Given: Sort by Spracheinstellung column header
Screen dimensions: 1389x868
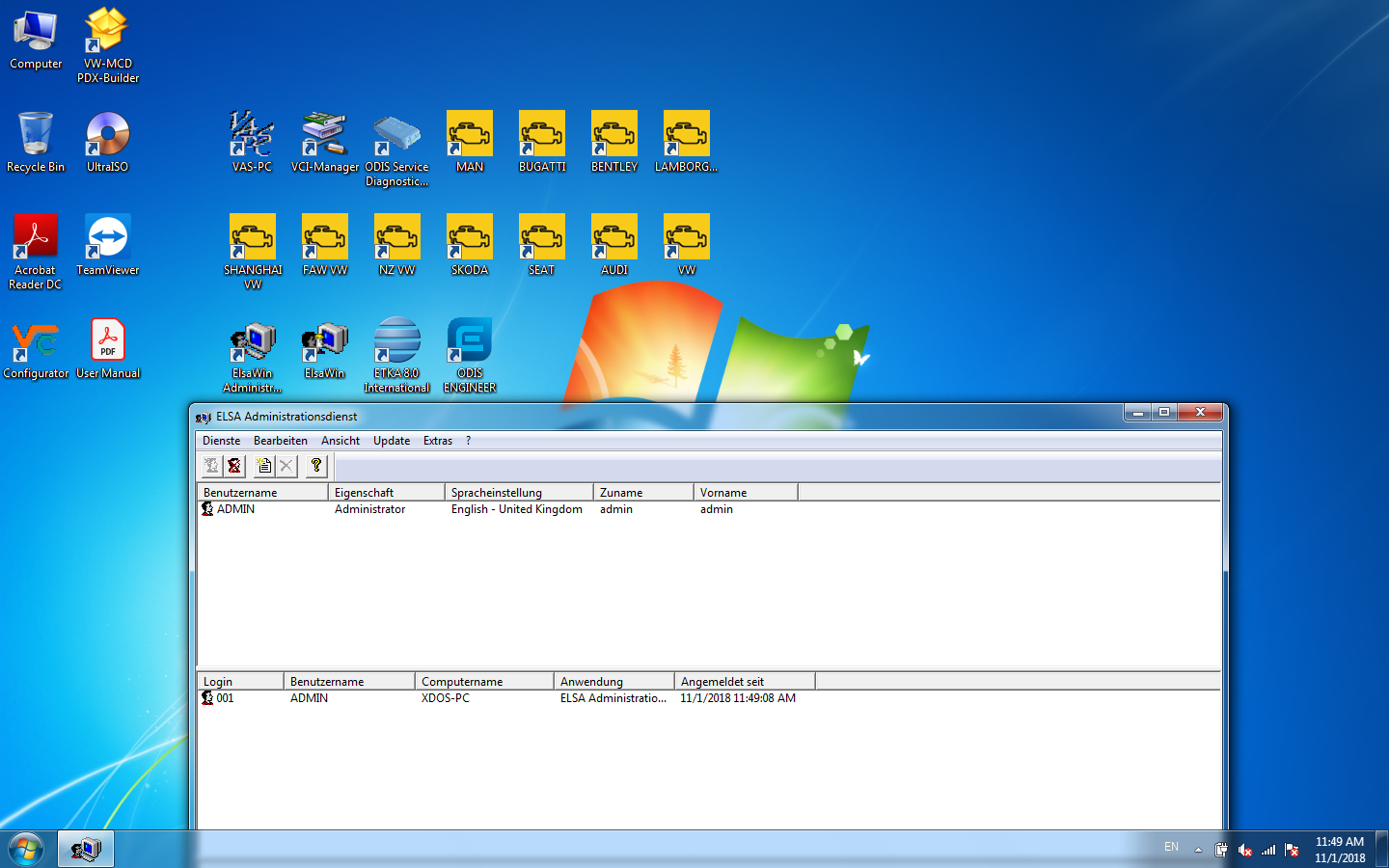Looking at the screenshot, I should point(518,492).
